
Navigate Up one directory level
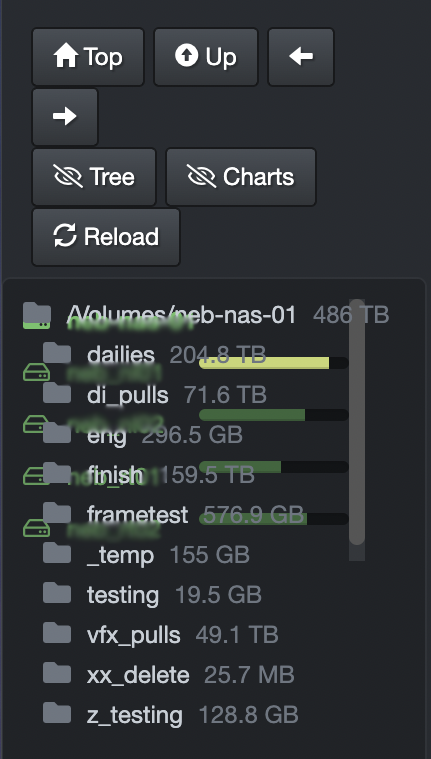coord(206,57)
